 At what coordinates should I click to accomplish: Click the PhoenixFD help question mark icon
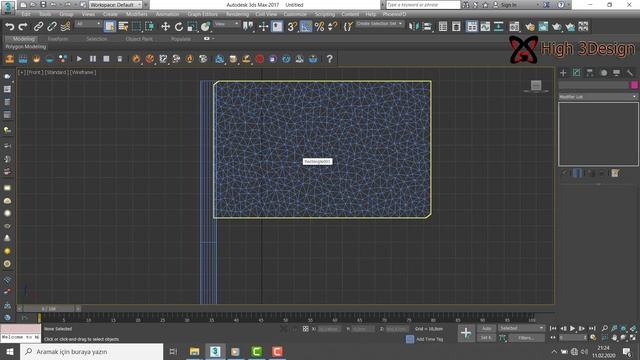[329, 59]
